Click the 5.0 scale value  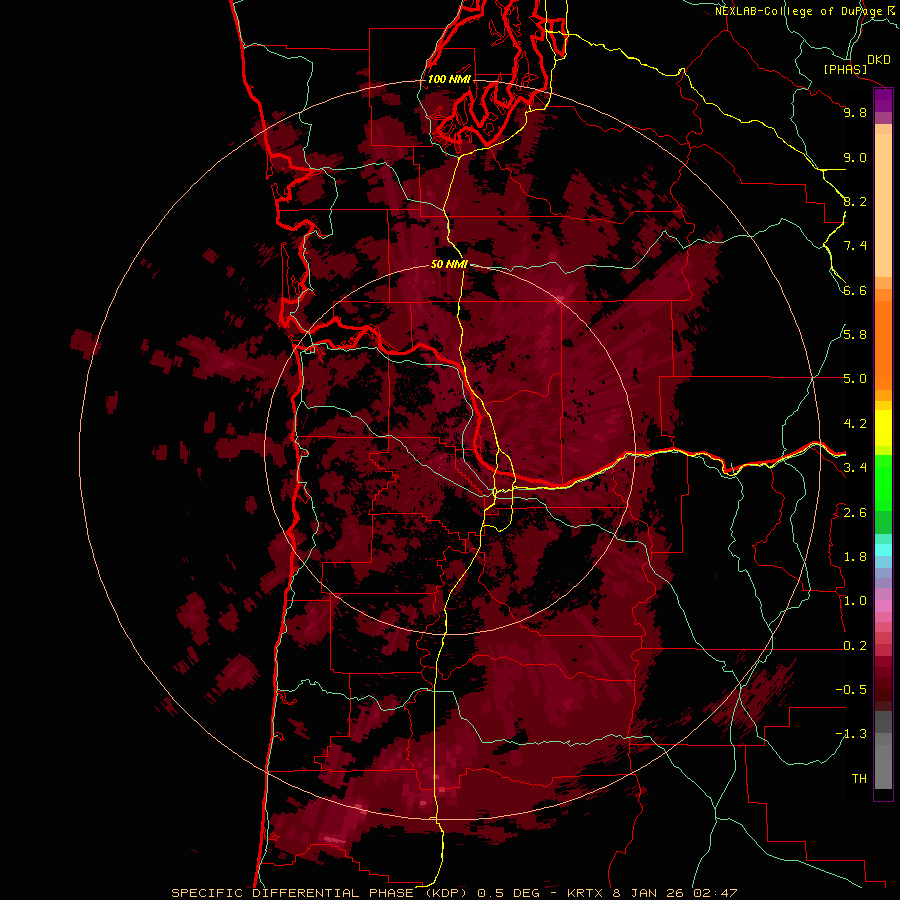click(x=855, y=379)
